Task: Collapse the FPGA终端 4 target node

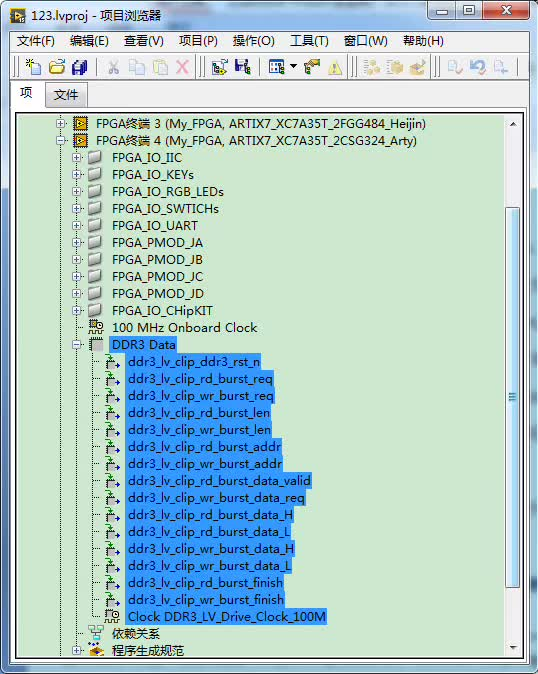Action: [61, 140]
